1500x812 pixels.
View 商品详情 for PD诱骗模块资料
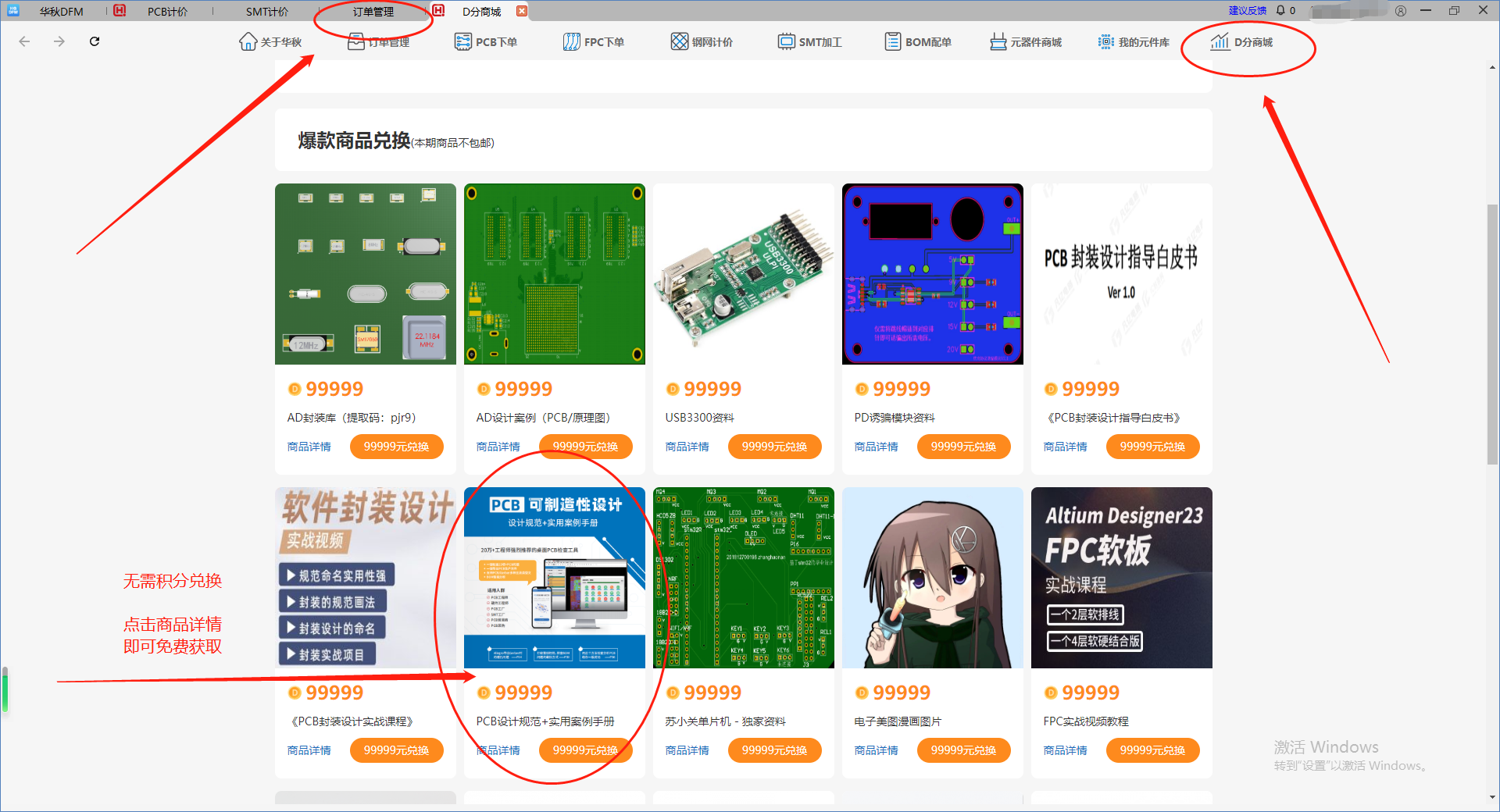877,447
